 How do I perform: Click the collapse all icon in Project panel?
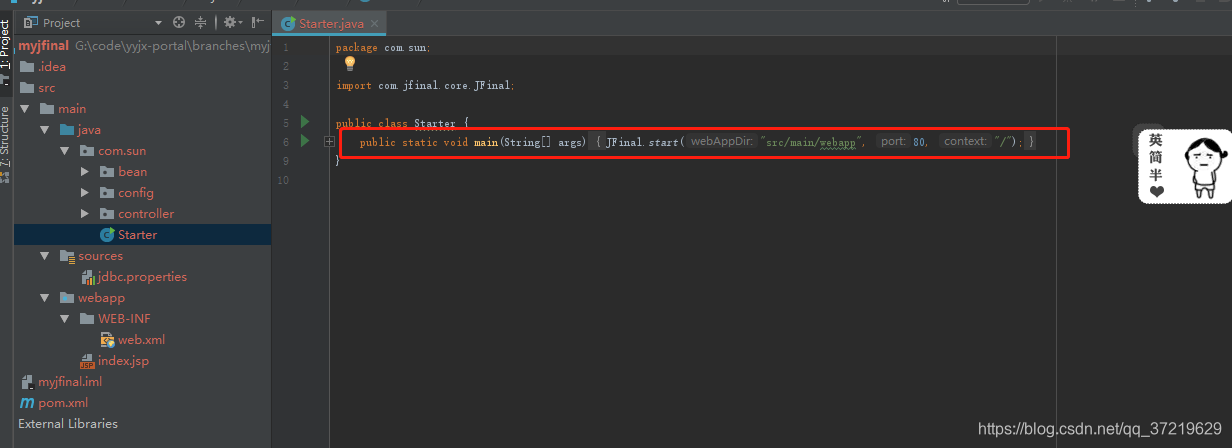[201, 22]
